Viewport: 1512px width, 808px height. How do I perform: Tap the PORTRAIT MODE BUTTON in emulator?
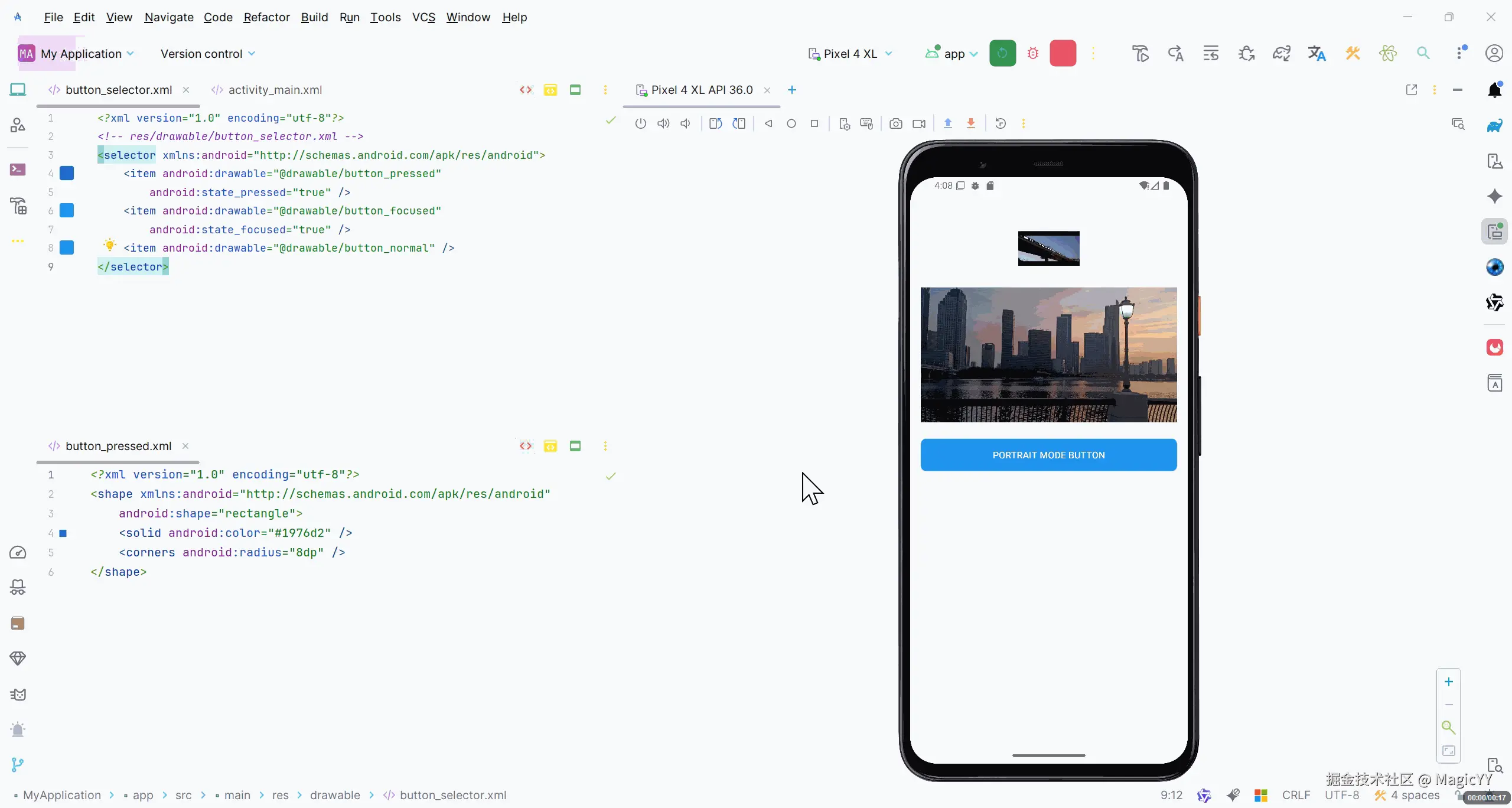(1048, 455)
